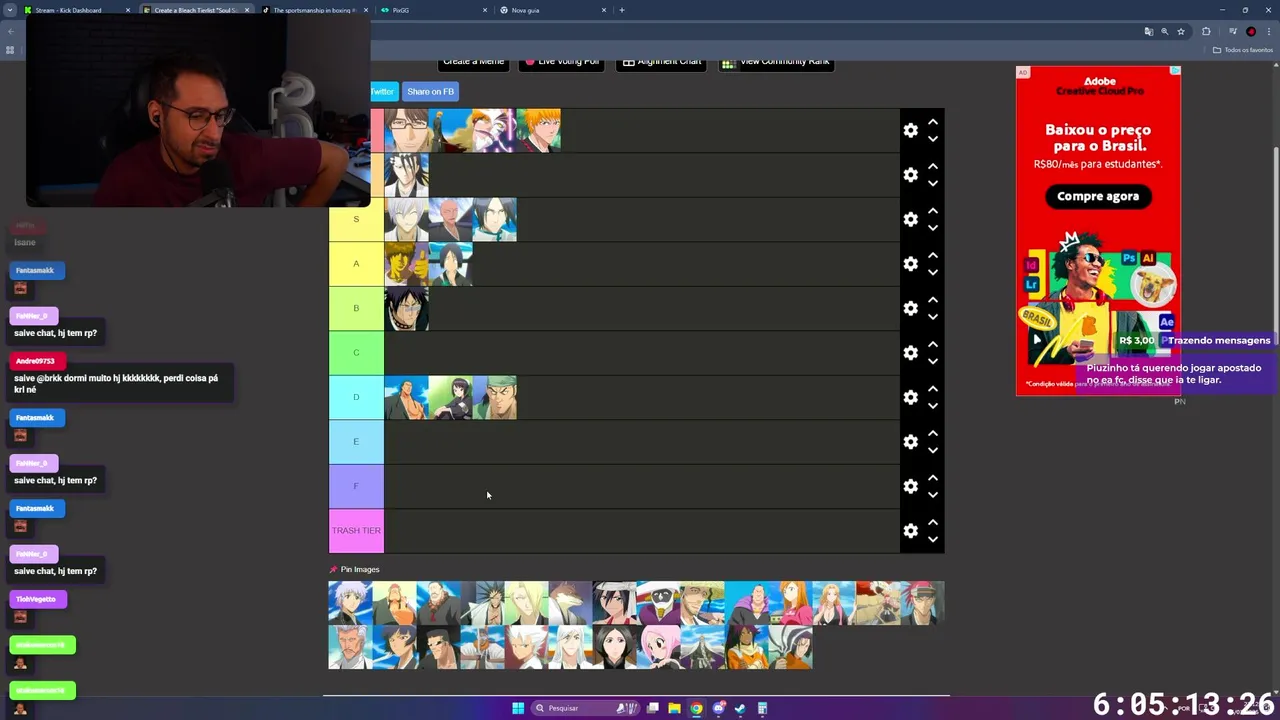Screen dimensions: 1280x720
Task: Open settings gear for the TRASH TIER row
Action: (910, 531)
